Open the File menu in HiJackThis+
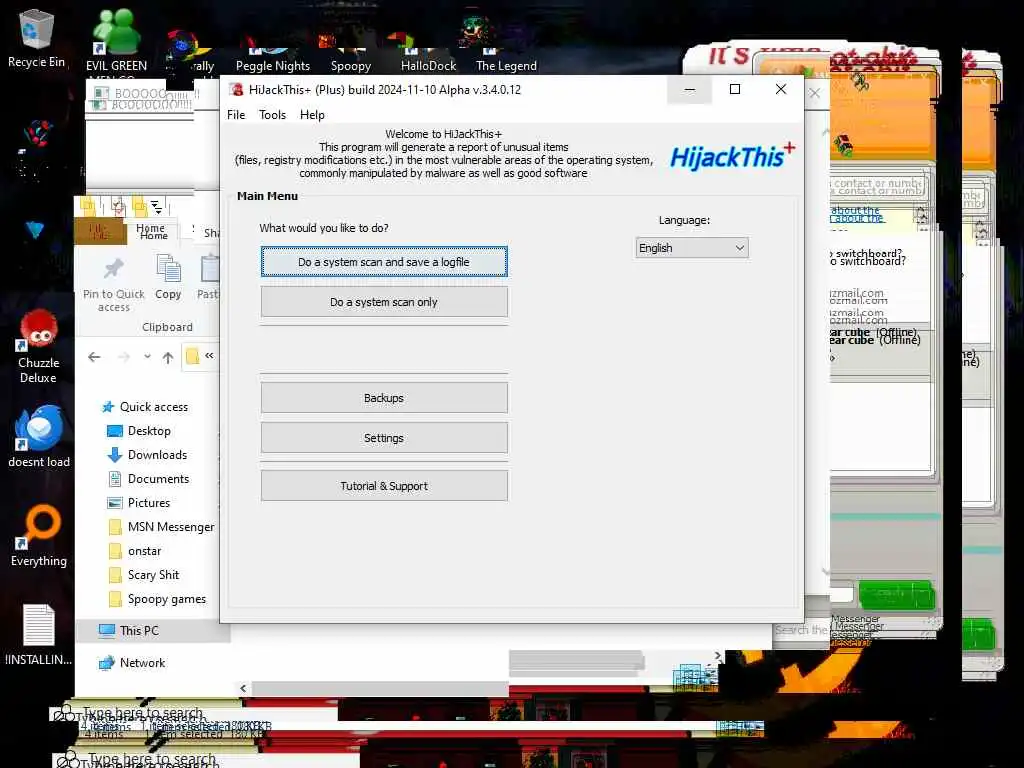The height and width of the screenshot is (768, 1024). tap(236, 115)
